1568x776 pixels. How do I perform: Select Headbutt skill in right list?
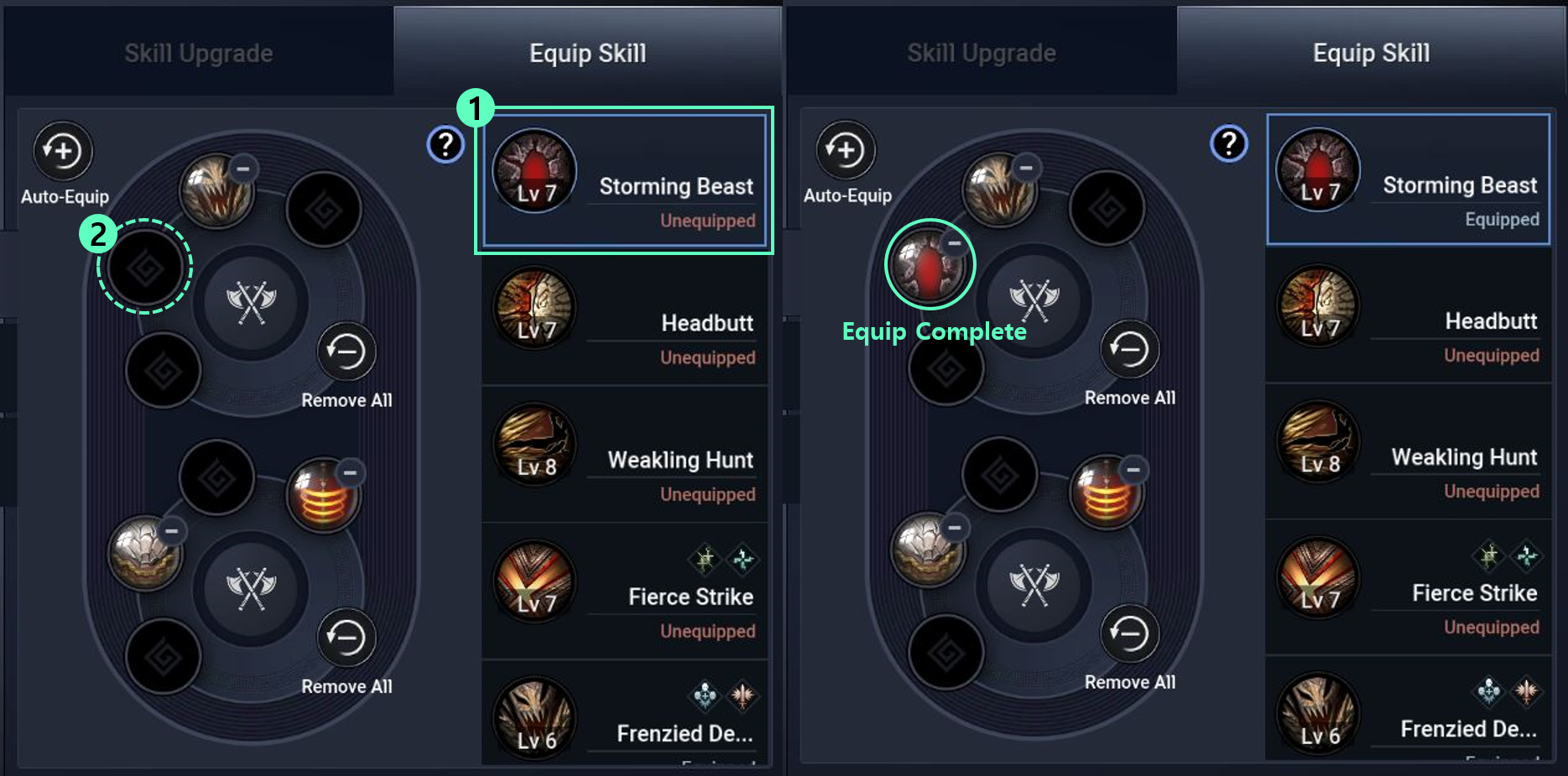pos(1409,316)
